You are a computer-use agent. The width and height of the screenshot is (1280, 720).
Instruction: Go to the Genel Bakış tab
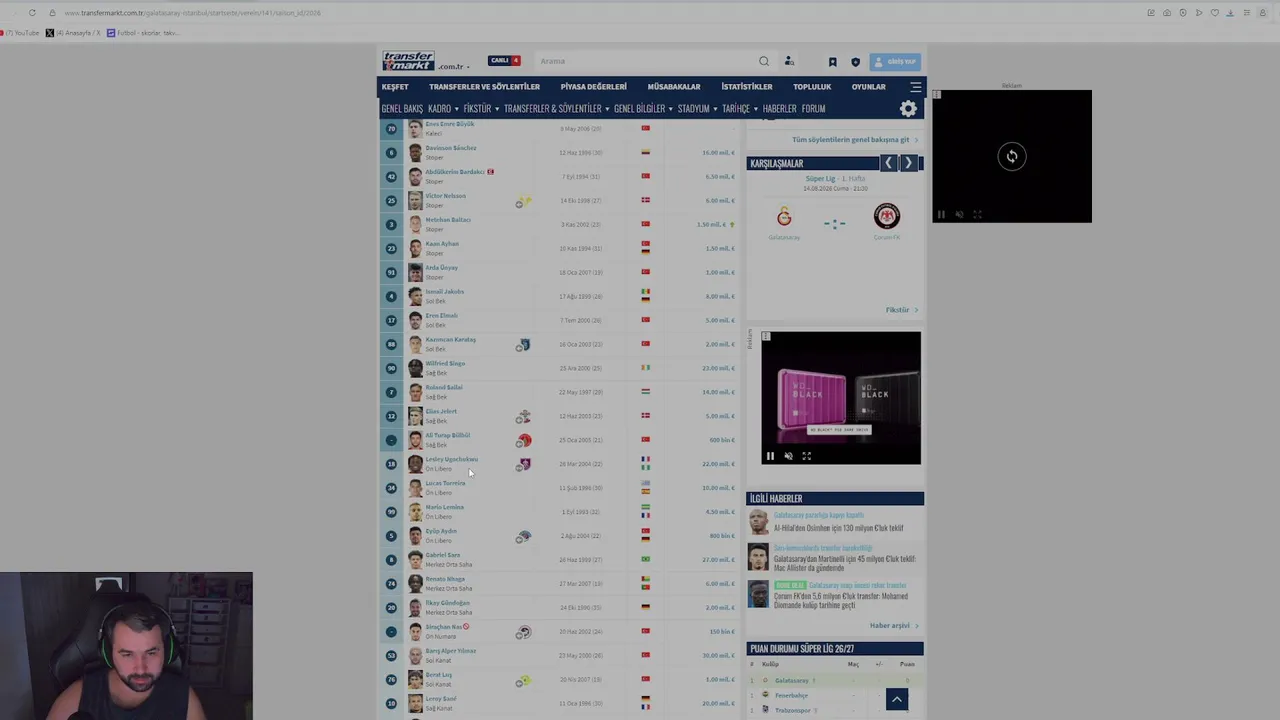(402, 109)
